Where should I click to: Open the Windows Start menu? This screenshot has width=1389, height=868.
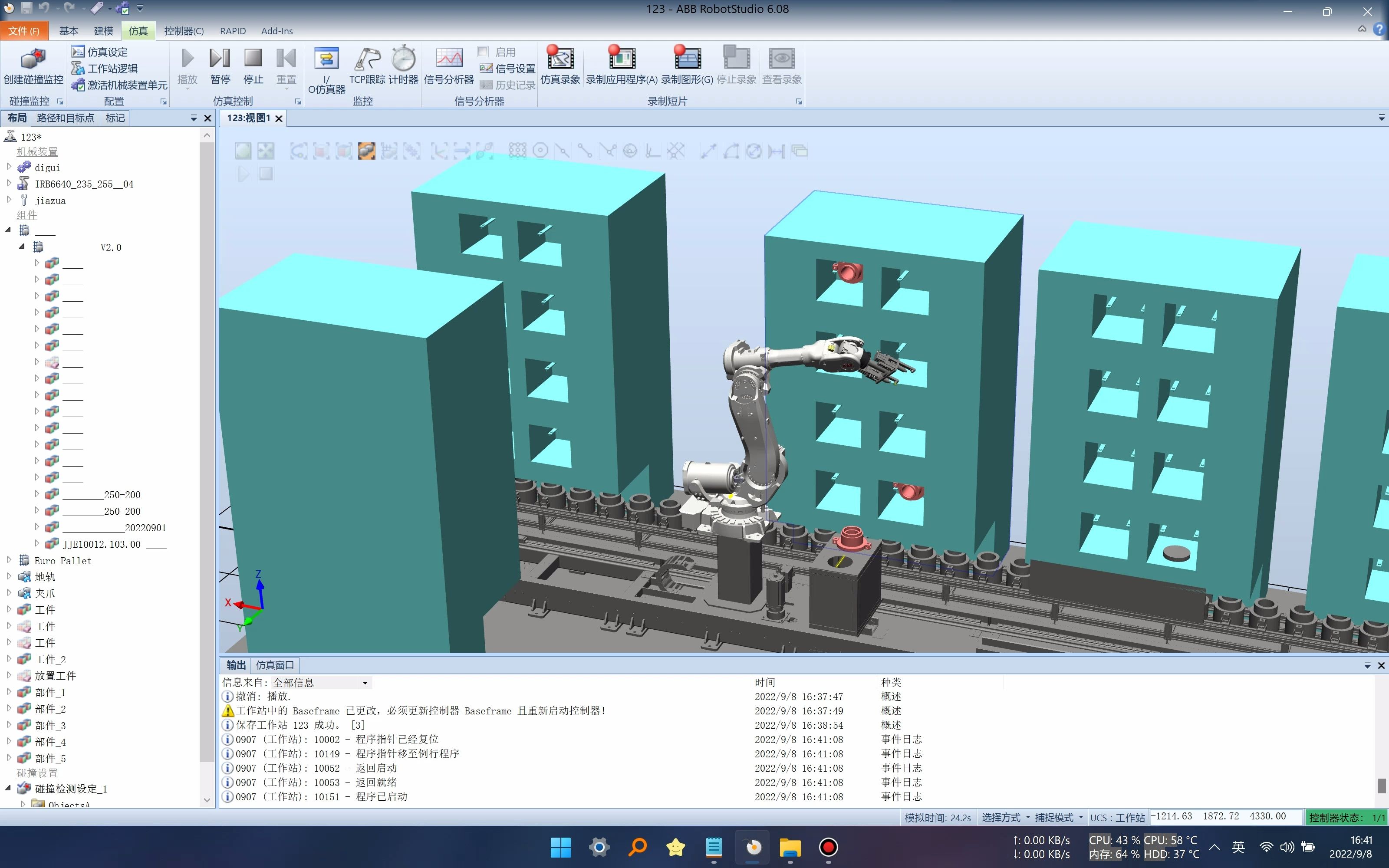coord(560,847)
